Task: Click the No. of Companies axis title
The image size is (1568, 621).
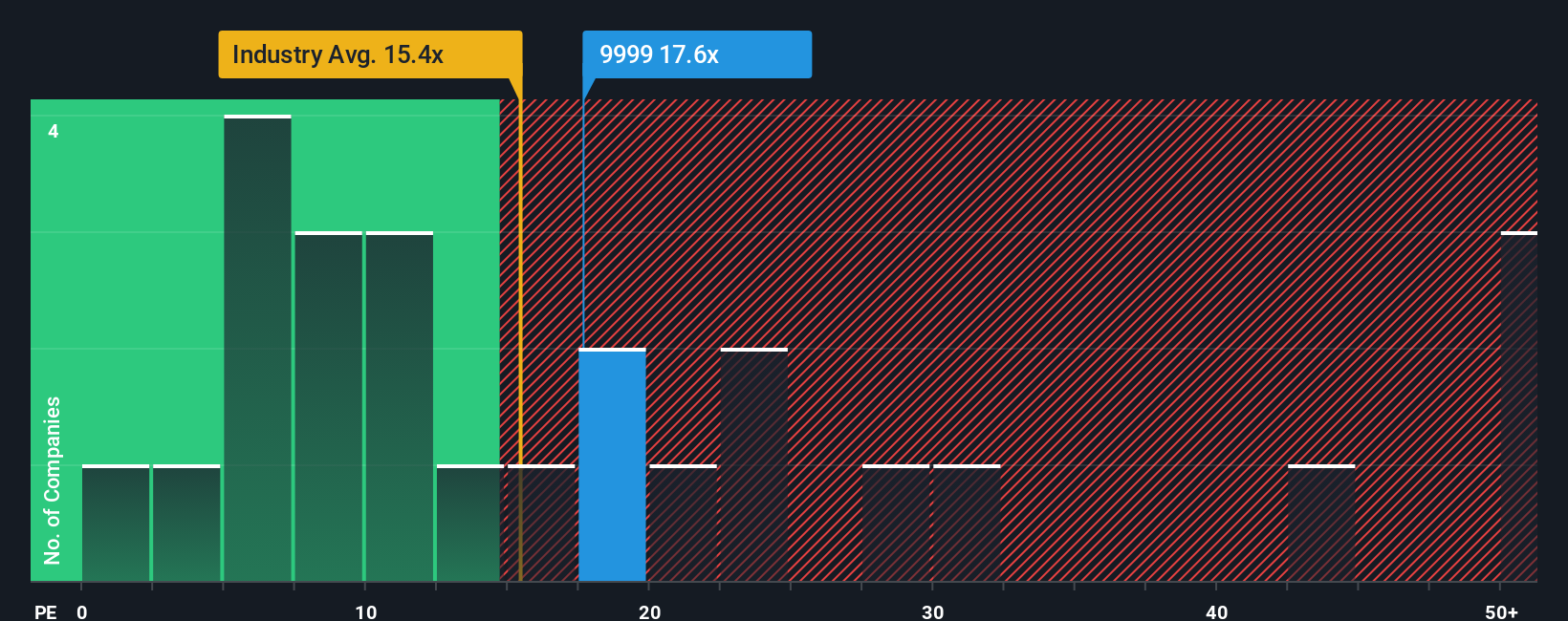Action: [53, 481]
